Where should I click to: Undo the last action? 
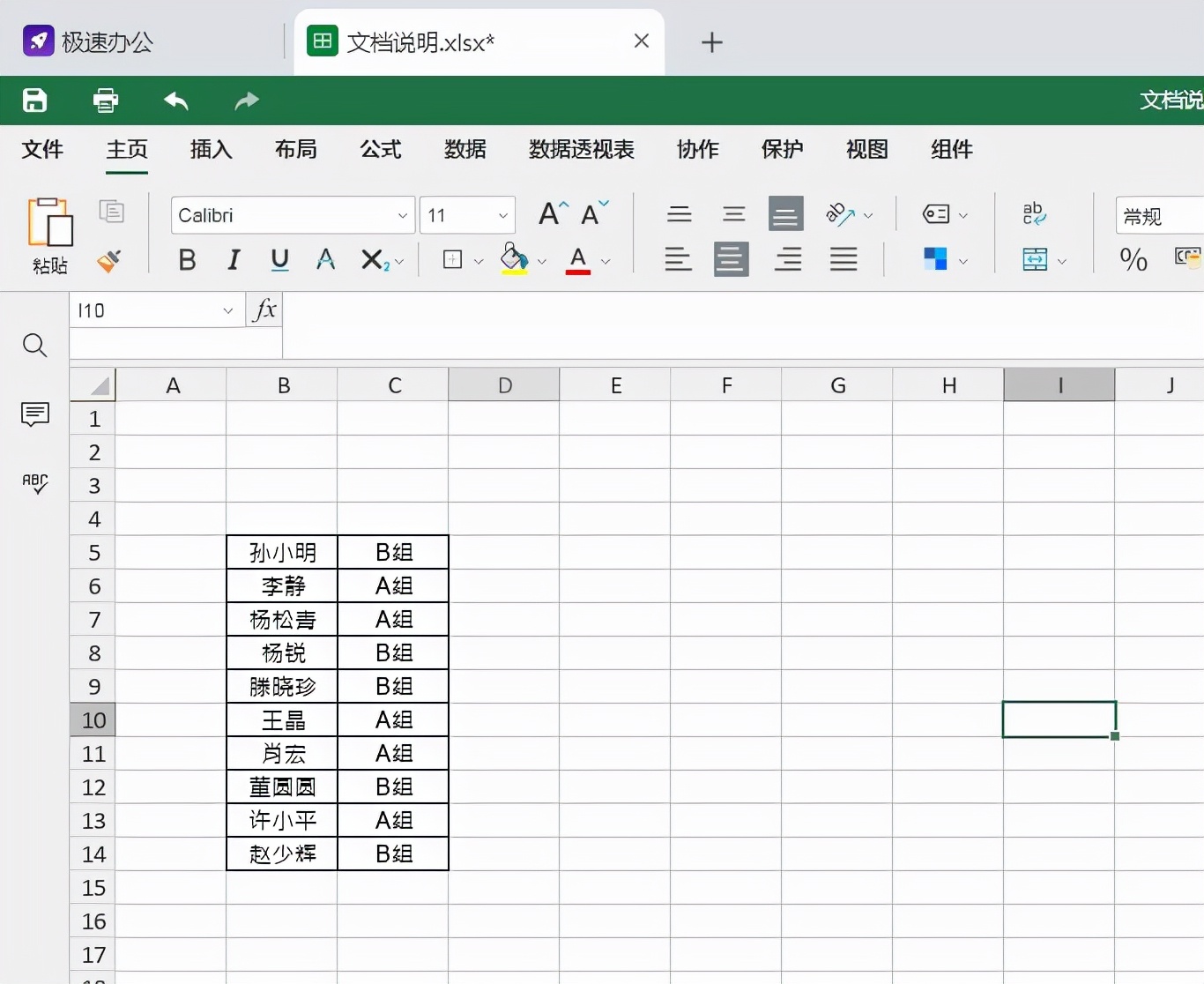(x=176, y=101)
